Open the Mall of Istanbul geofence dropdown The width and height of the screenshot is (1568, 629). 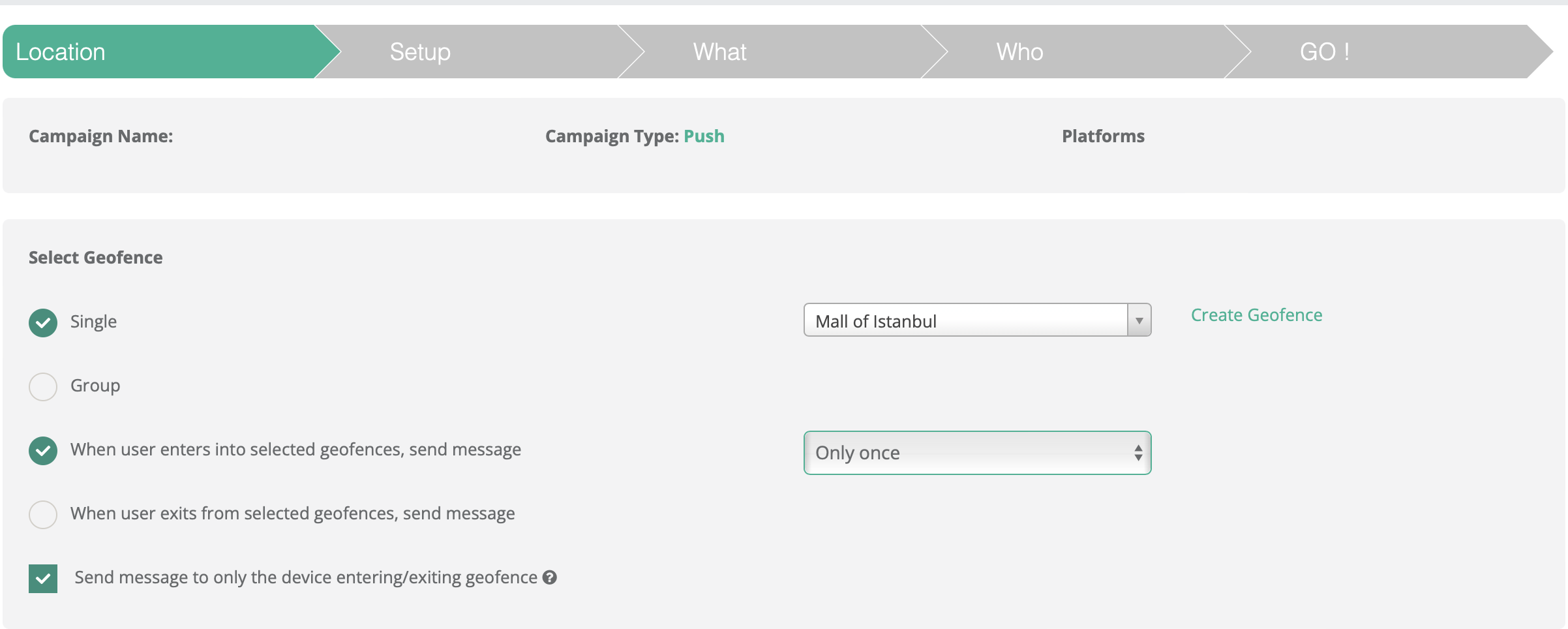(x=965, y=320)
